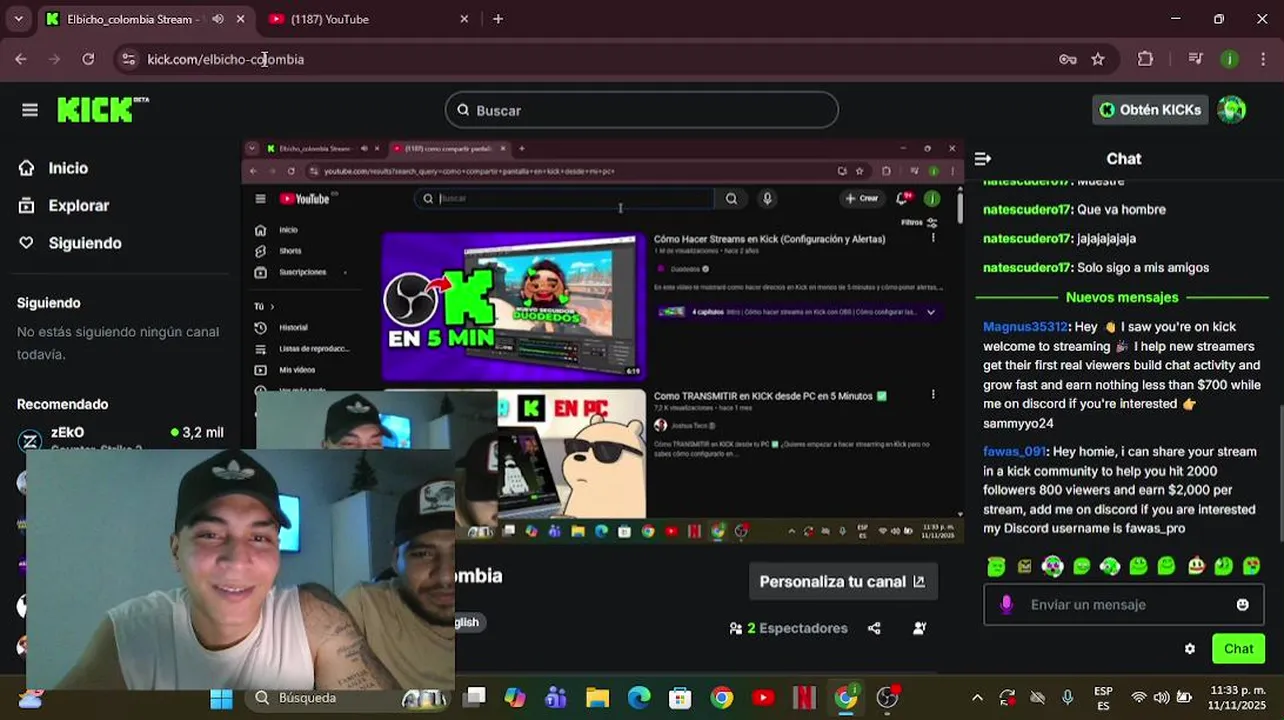Click the Nuevos mensajes divider label
Screen dimensions: 1284x720
(x=1122, y=297)
